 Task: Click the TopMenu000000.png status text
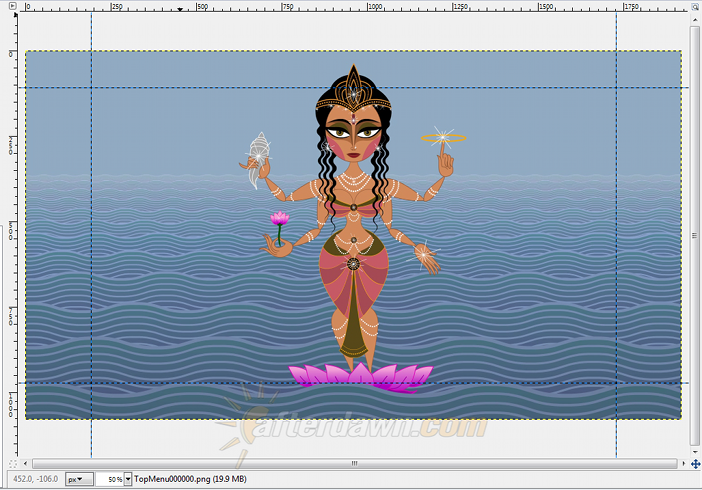click(x=190, y=479)
